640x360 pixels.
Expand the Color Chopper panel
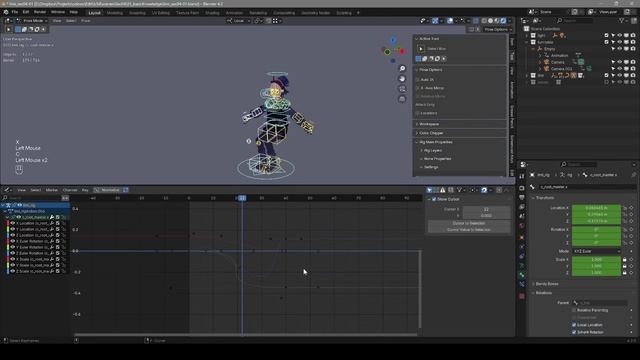[x=431, y=133]
